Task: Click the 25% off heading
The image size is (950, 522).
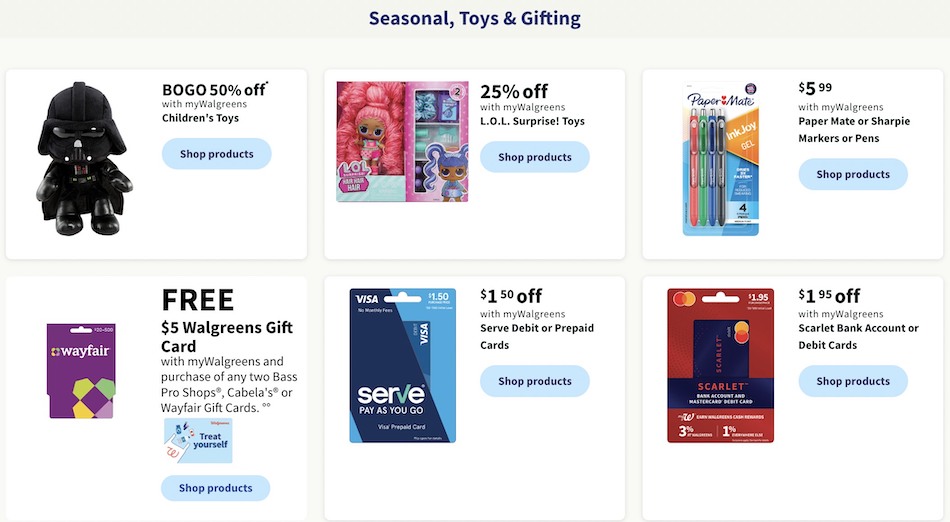Action: coord(514,91)
